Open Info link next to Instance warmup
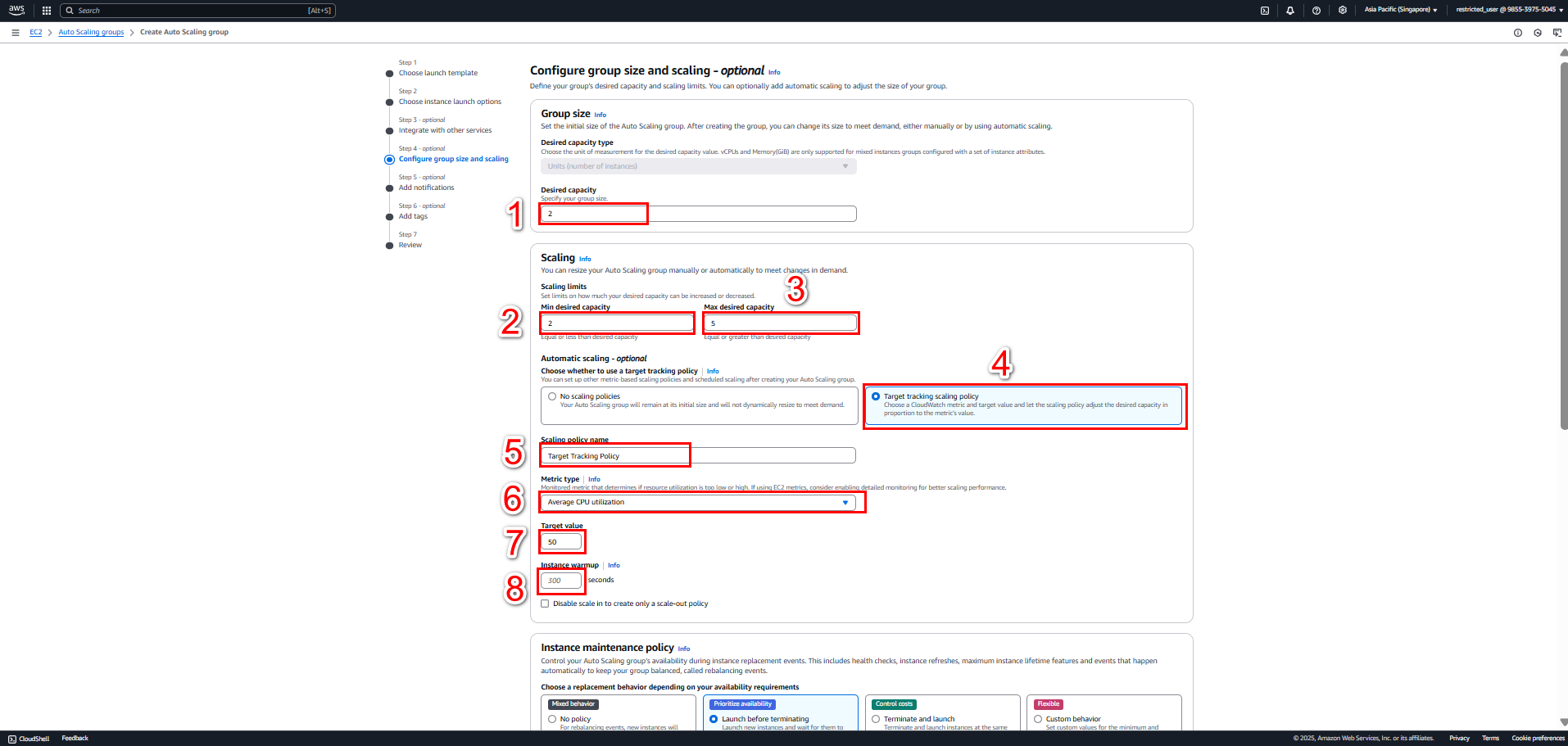Screen dimensions: 1568x746 614,565
